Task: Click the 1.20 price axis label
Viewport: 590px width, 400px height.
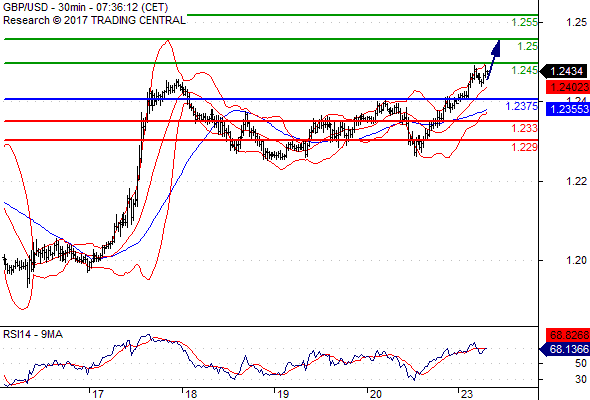Action: (x=576, y=260)
